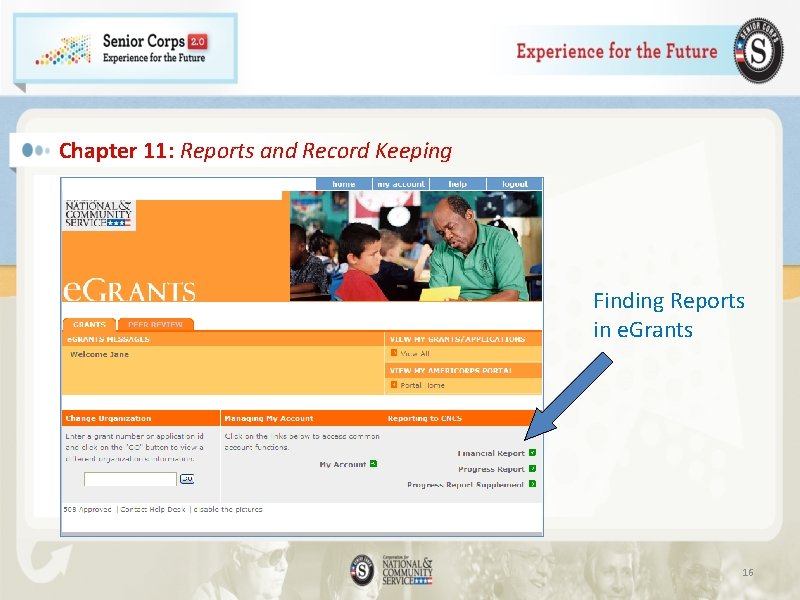Viewport: 800px width, 600px height.
Task: Click the Senior Corps seal at top right
Action: (x=758, y=48)
